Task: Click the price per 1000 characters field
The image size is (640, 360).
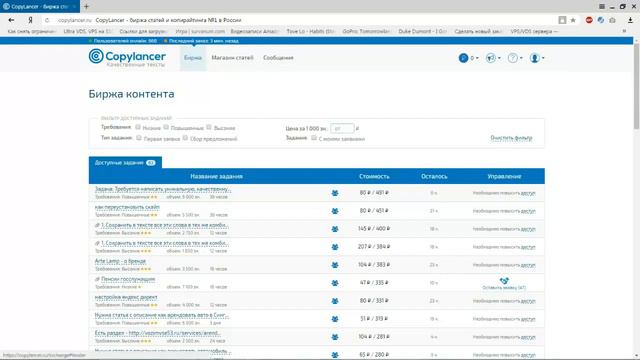Action: [x=342, y=128]
